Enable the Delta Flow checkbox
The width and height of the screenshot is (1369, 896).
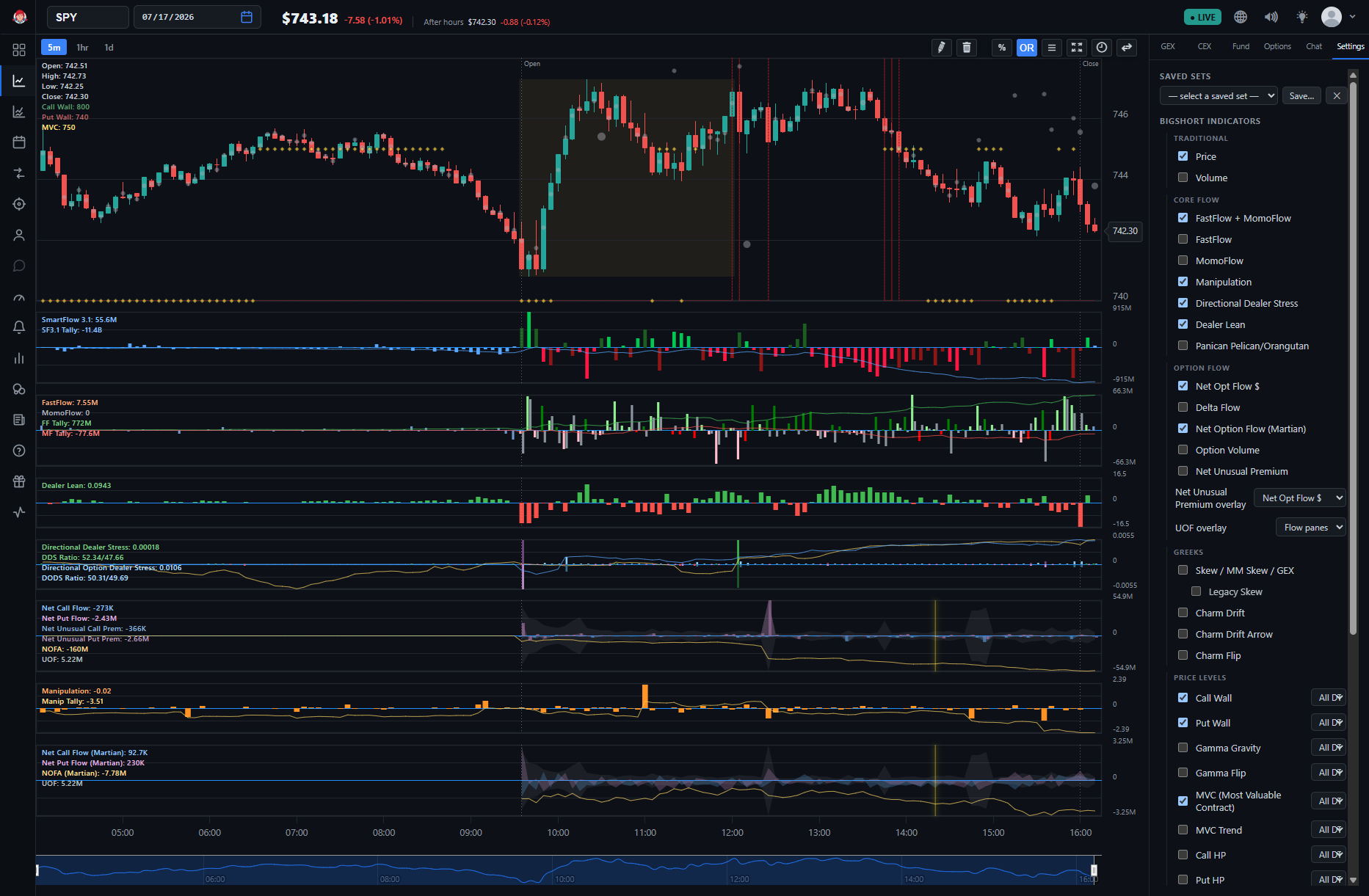coord(1183,407)
